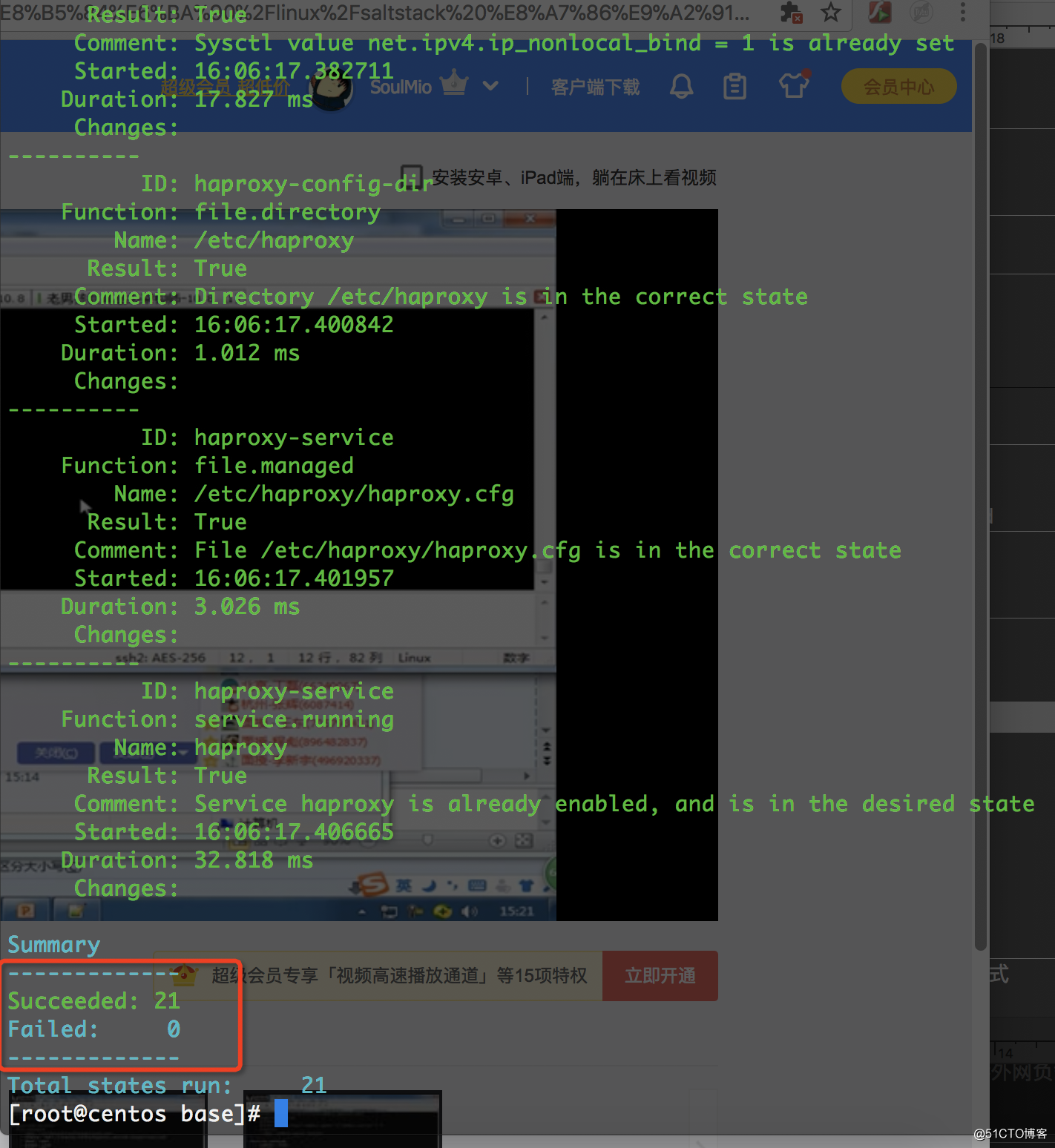The height and width of the screenshot is (1148, 1055).
Task: Click the red extension icon in browser toolbar
Action: point(880,12)
